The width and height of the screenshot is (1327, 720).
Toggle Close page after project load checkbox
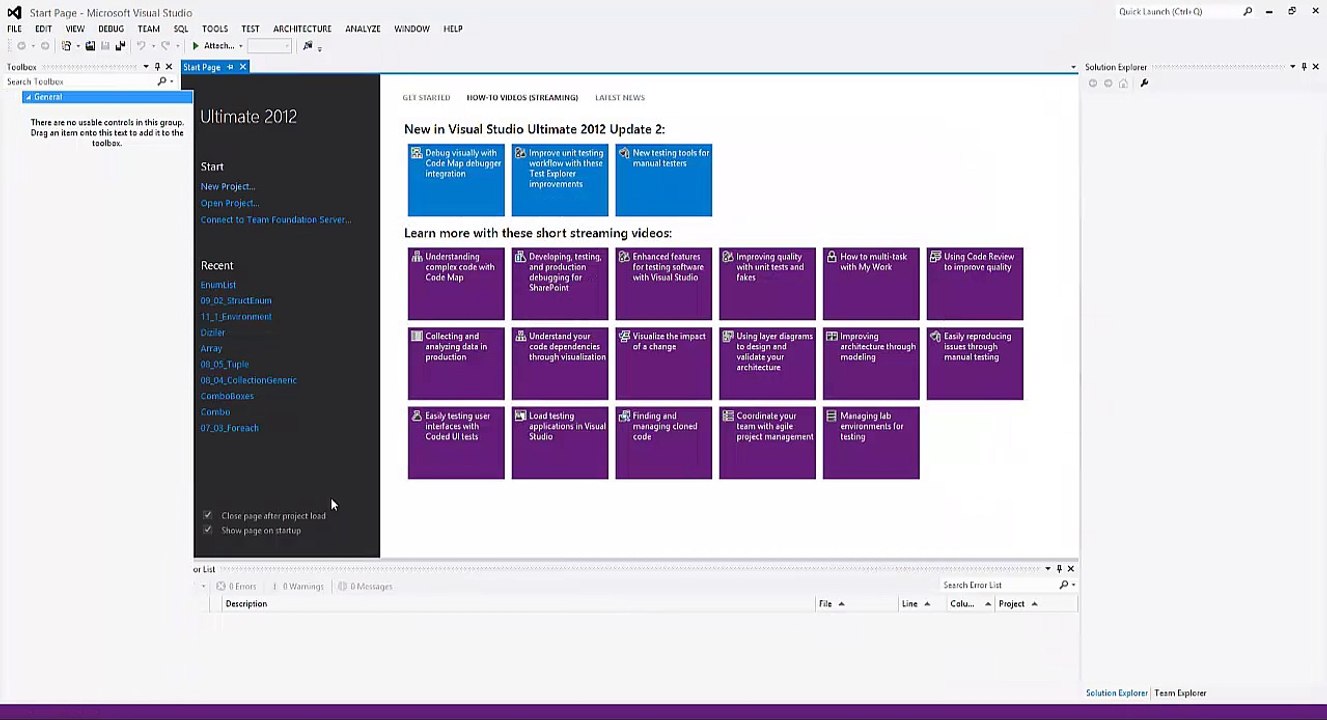pos(208,515)
